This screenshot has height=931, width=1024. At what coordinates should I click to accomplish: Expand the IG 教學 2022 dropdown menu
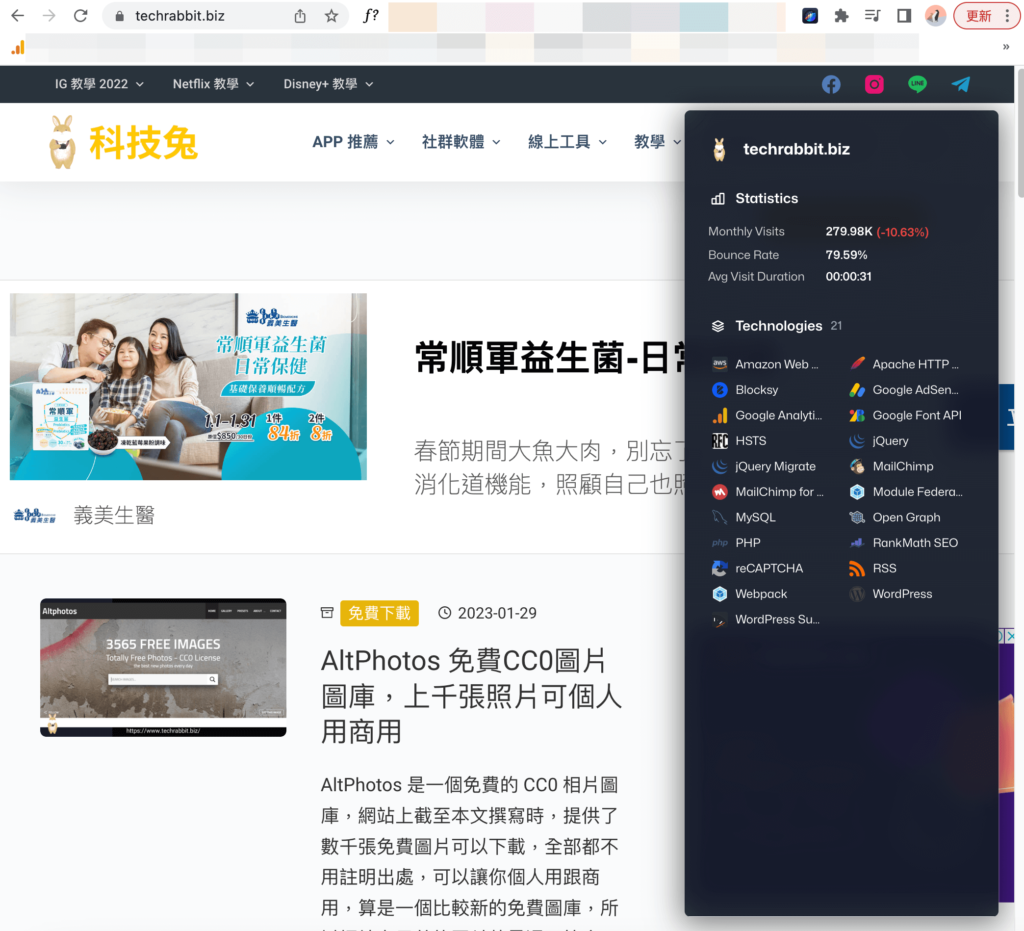tap(99, 84)
